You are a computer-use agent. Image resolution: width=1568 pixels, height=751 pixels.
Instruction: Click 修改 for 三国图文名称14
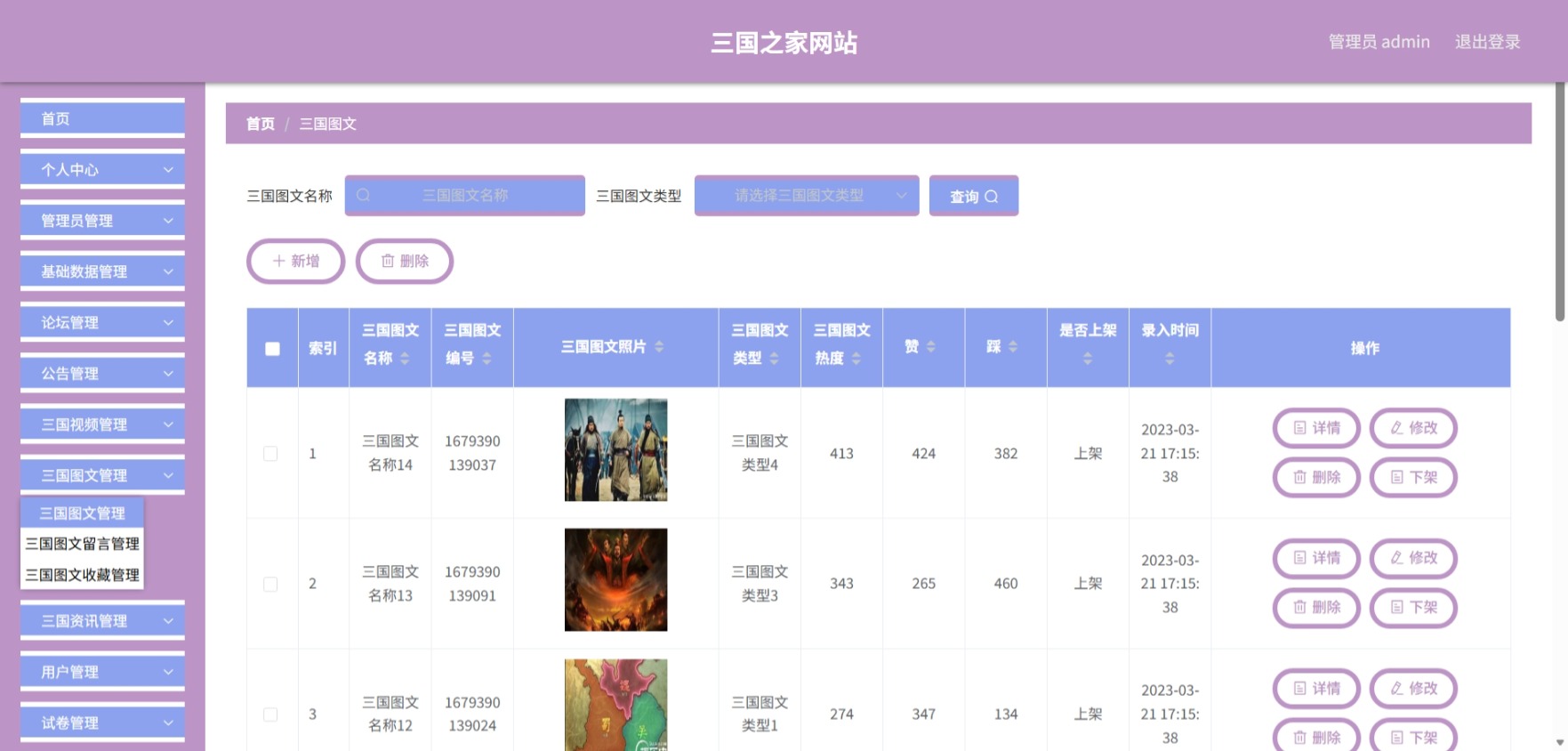point(1413,428)
